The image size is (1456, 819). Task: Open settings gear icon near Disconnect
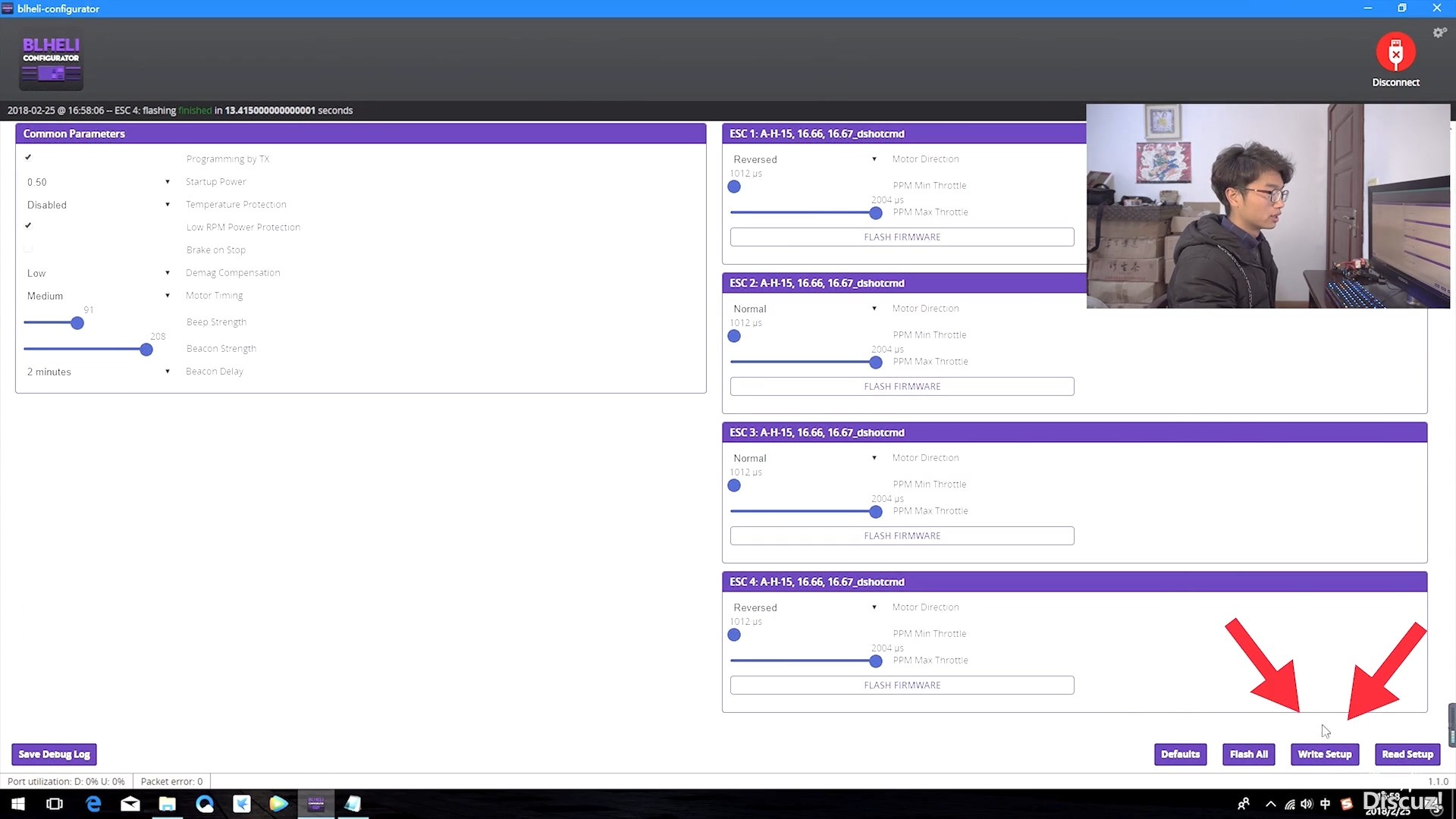[1439, 33]
